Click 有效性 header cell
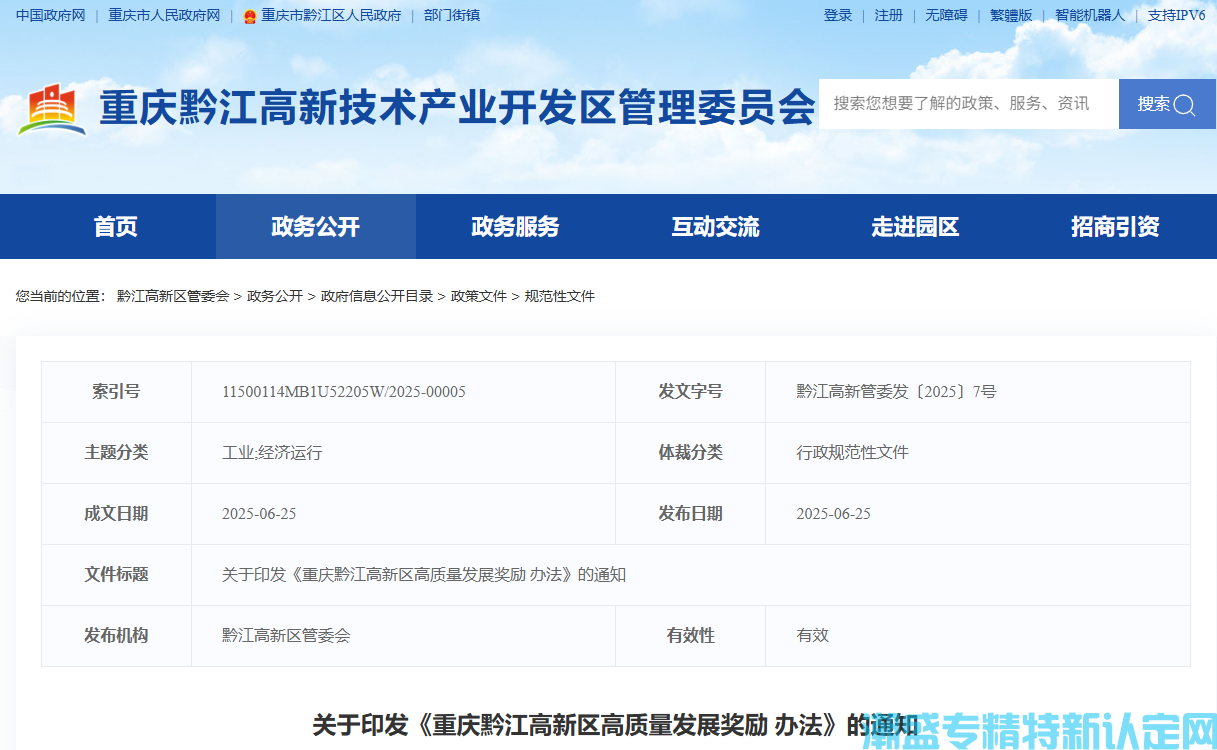 click(690, 636)
